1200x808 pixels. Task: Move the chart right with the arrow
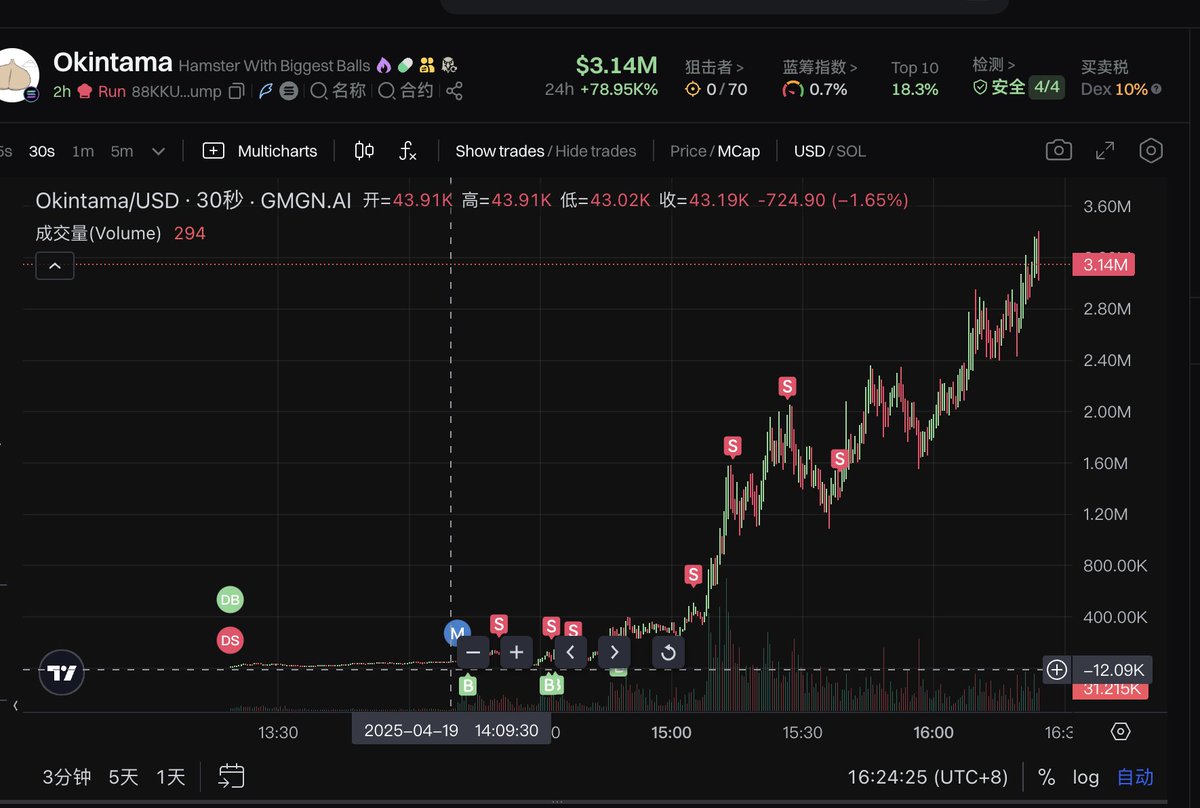tap(614, 652)
